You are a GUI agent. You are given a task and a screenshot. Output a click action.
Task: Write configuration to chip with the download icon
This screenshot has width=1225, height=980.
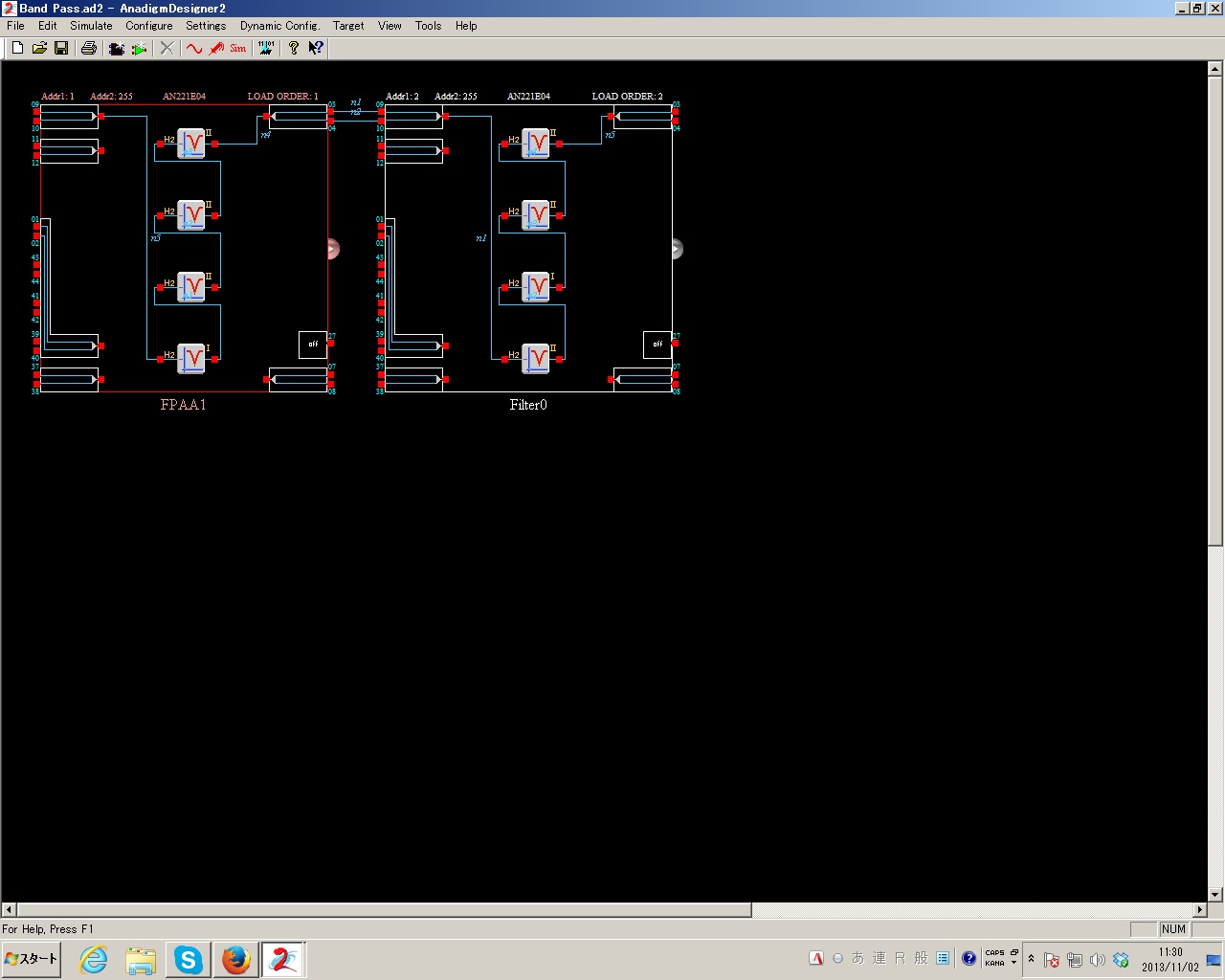(266, 48)
